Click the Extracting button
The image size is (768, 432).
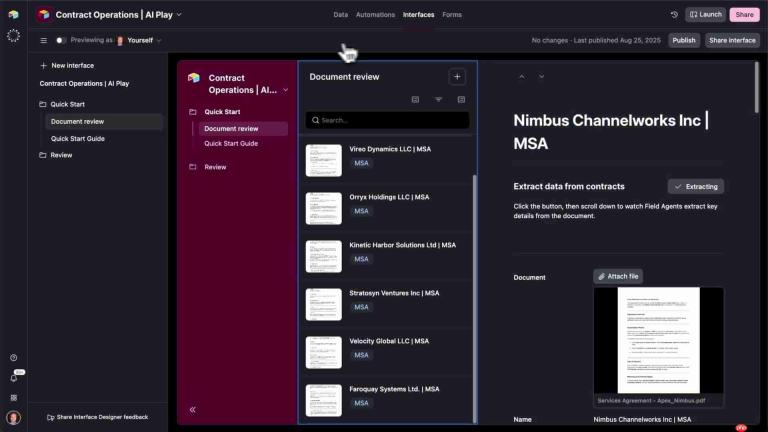click(x=696, y=187)
